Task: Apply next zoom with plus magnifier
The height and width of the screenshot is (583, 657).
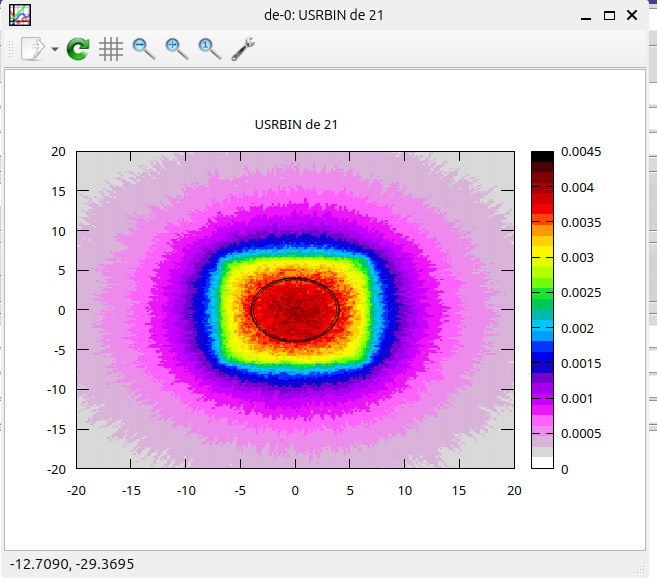Action: click(177, 48)
